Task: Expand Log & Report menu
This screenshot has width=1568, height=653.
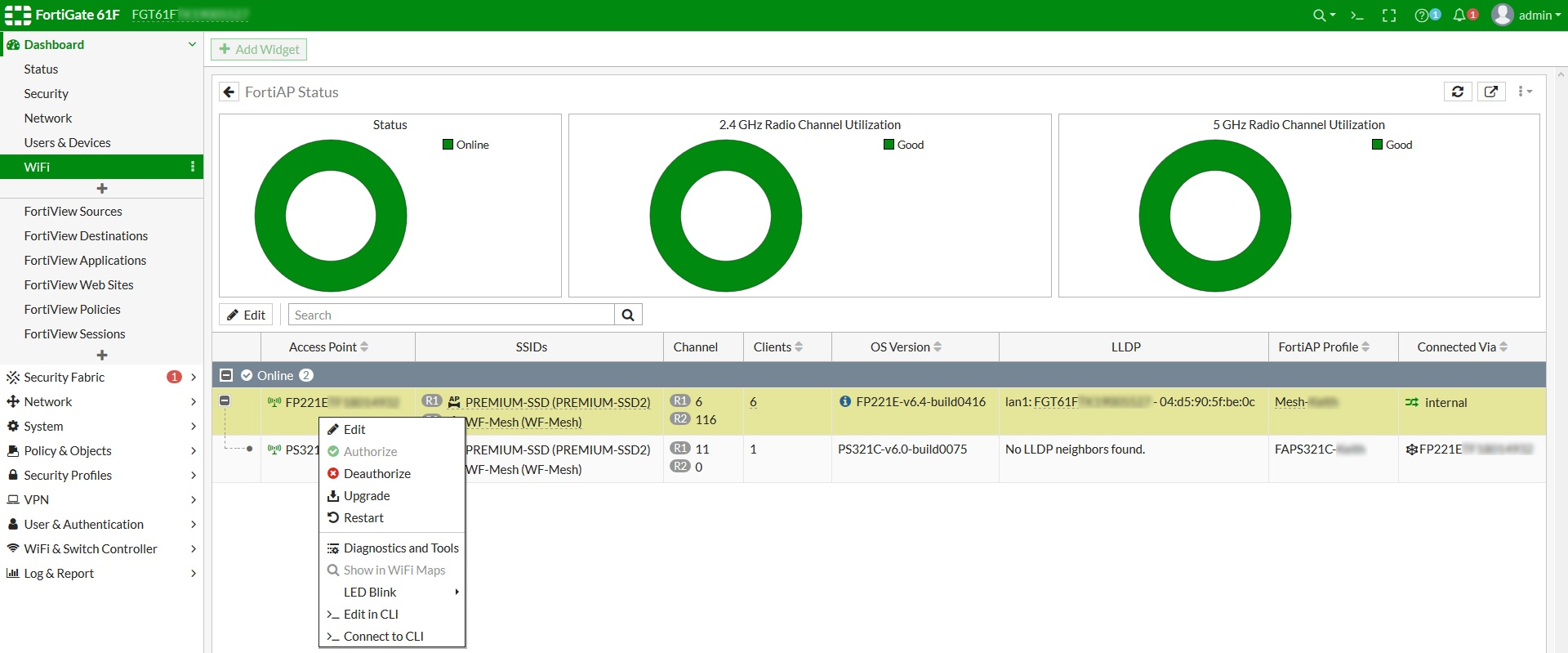Action: (194, 573)
